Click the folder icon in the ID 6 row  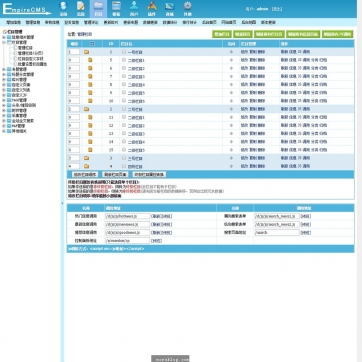(x=90, y=68)
